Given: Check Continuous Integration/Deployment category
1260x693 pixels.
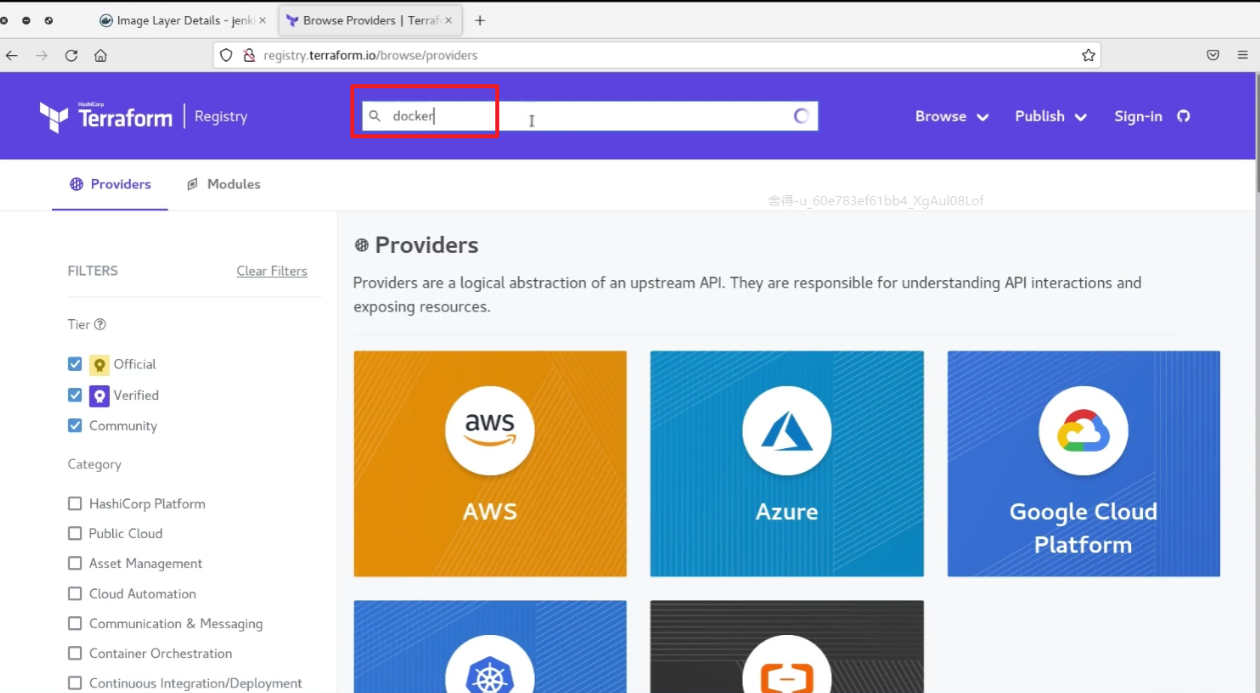Looking at the screenshot, I should (x=75, y=683).
